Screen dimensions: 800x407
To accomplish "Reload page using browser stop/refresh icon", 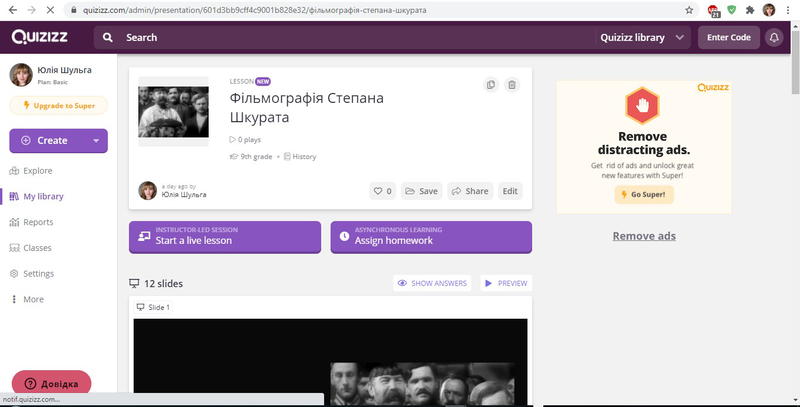I will [x=49, y=9].
